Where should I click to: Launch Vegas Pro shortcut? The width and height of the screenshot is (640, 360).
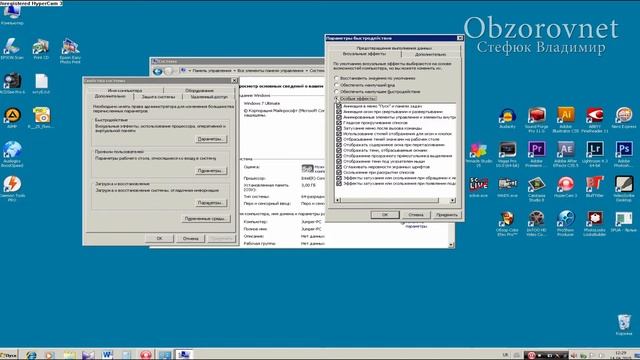tap(507, 154)
